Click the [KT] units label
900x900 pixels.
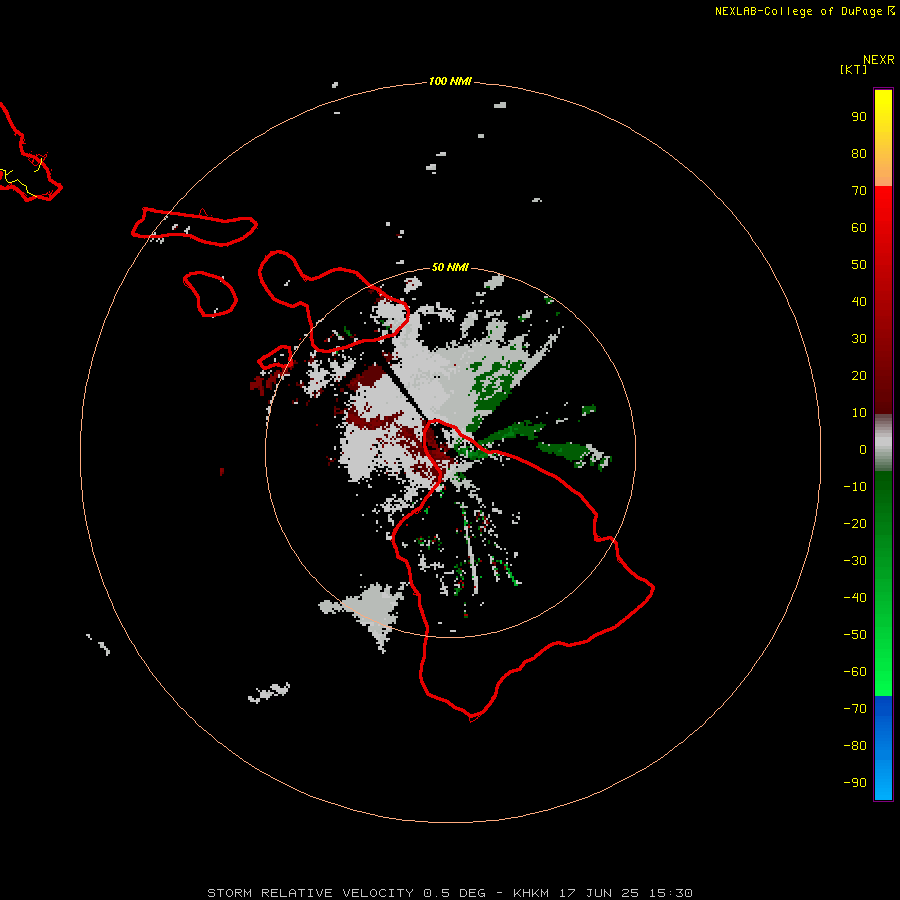853,69
